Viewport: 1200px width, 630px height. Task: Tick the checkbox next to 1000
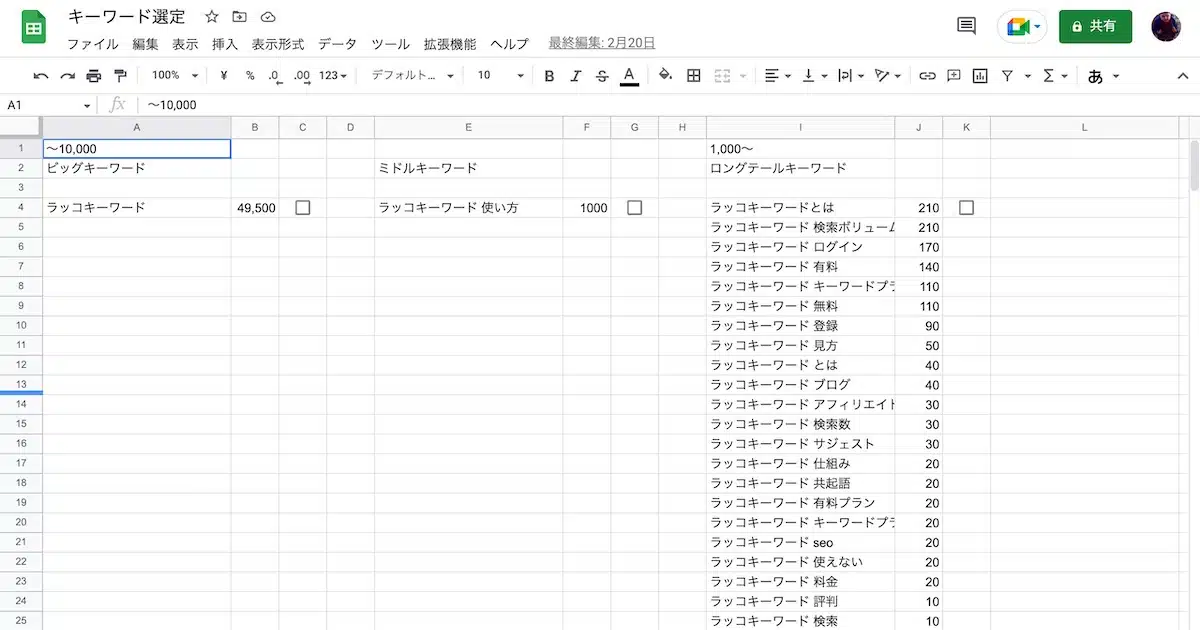(x=635, y=208)
